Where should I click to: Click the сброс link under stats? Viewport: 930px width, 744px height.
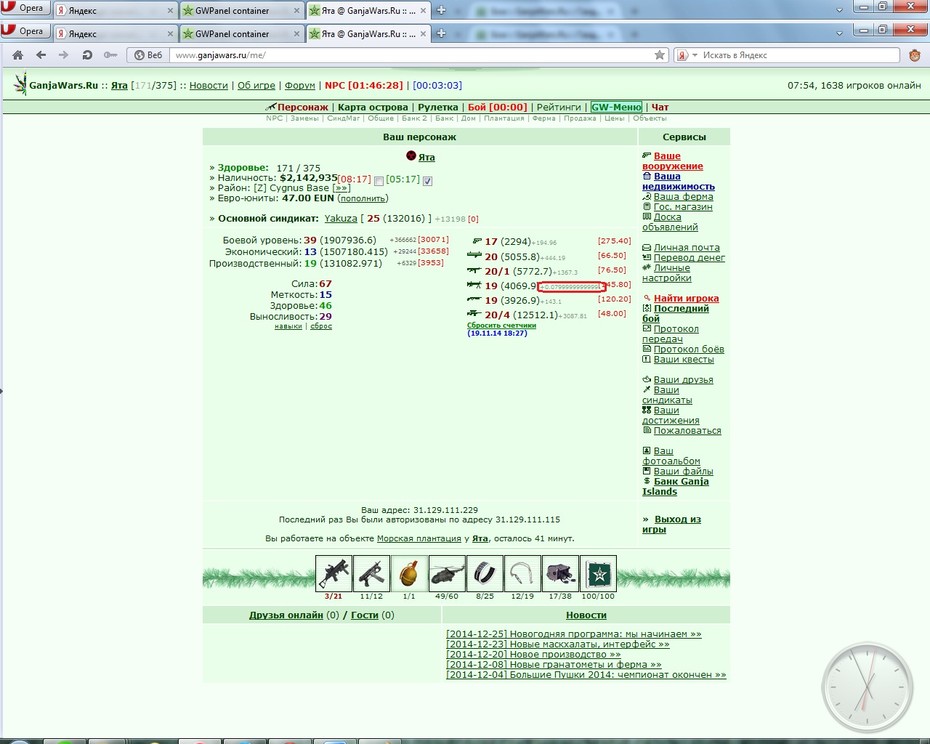(x=321, y=326)
